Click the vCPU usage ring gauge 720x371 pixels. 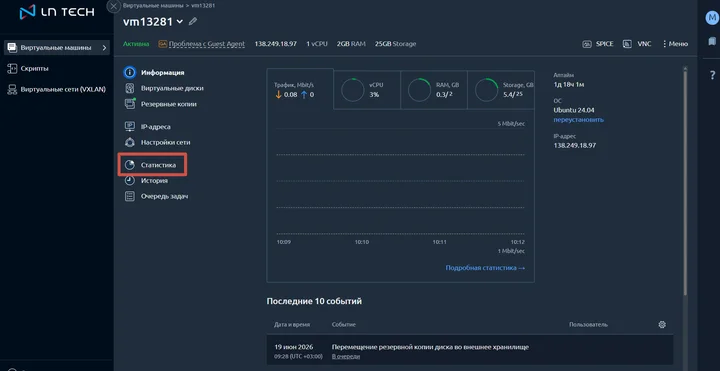[352, 90]
